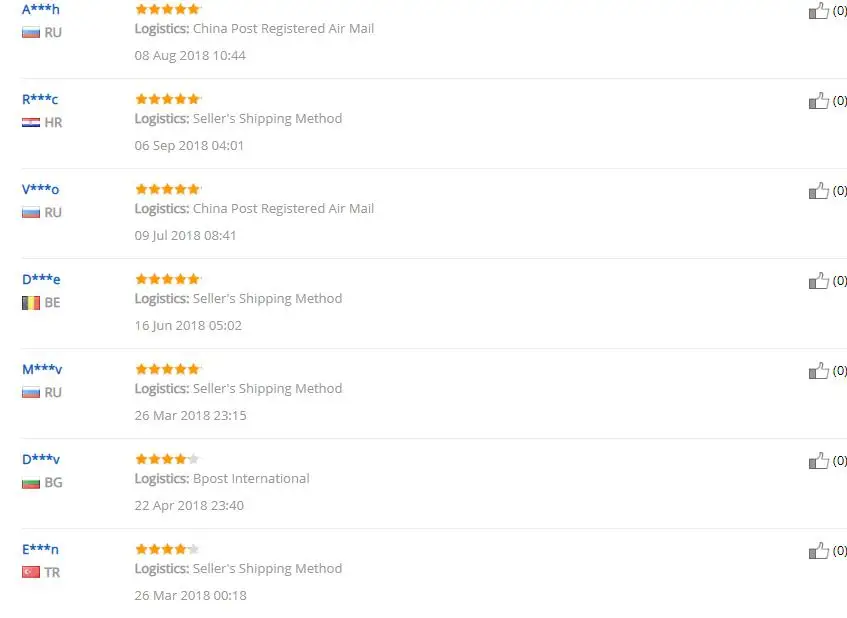The height and width of the screenshot is (618, 847).
Task: Click username D***e
Action: click(41, 279)
